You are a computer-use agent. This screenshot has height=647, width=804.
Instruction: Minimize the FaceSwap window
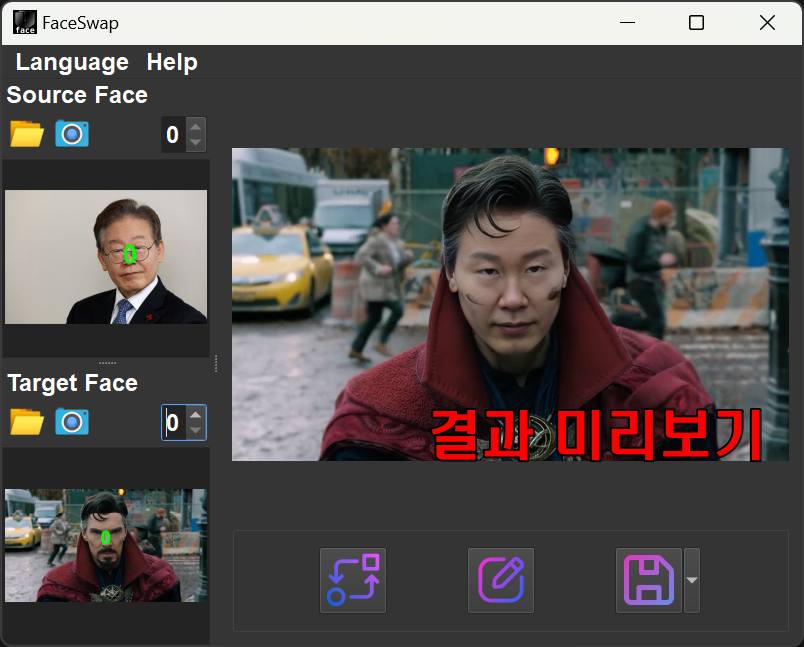click(627, 23)
